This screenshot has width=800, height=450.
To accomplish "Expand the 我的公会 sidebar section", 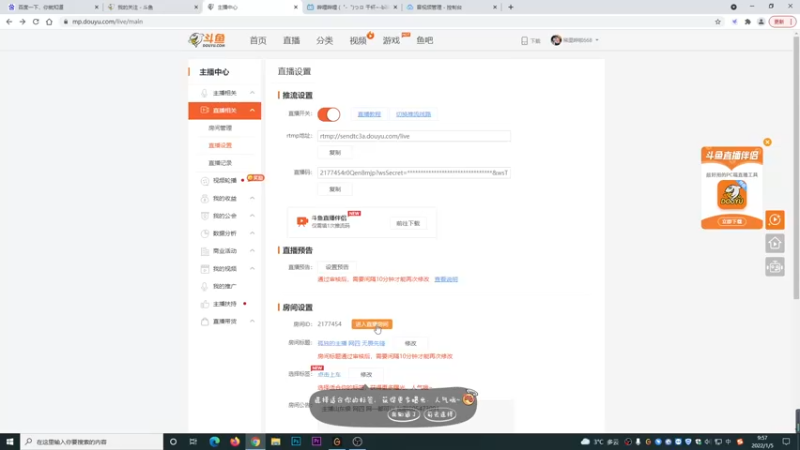I will 252,216.
